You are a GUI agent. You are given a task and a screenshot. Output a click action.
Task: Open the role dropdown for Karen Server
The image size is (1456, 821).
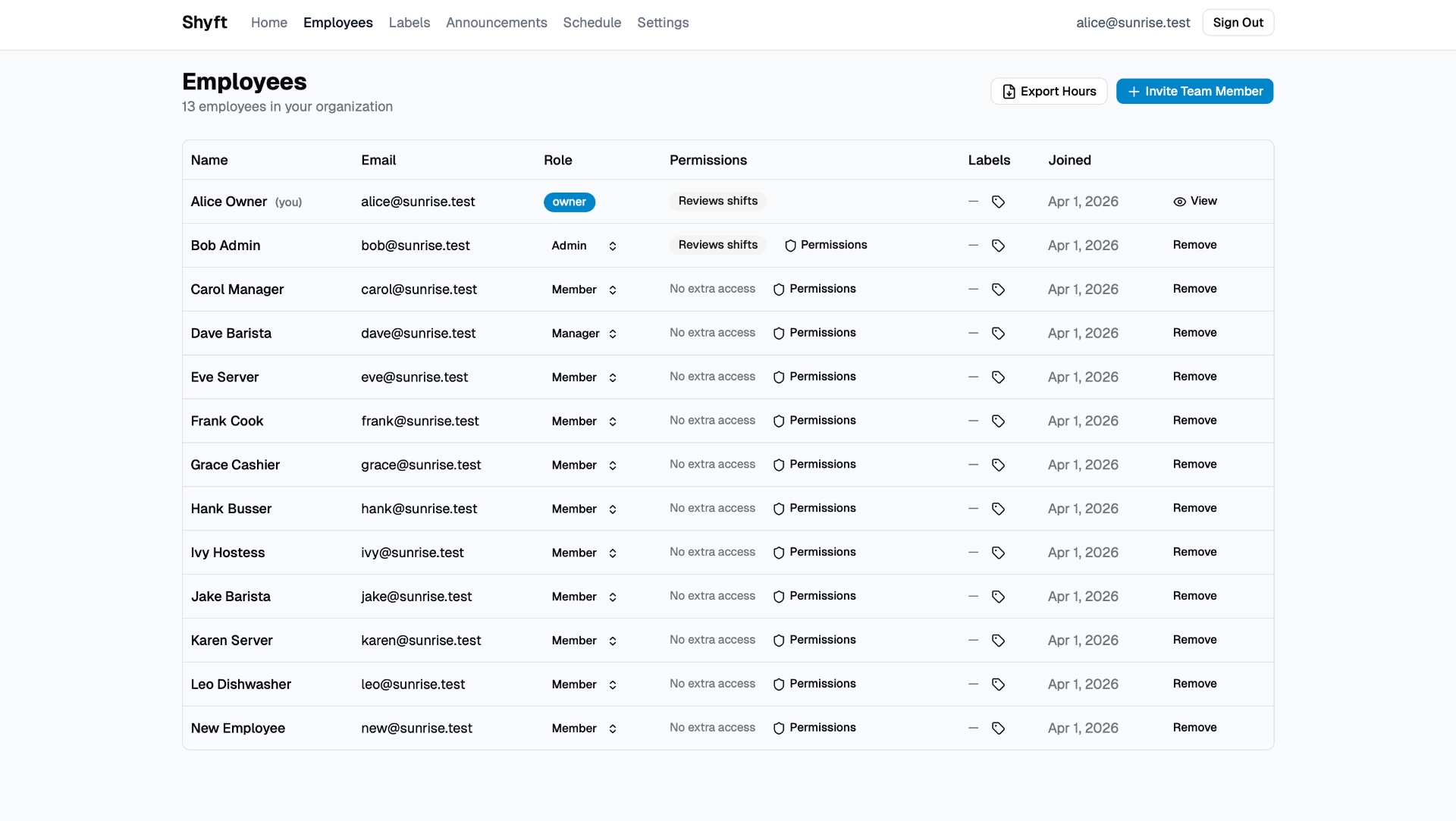click(x=584, y=641)
